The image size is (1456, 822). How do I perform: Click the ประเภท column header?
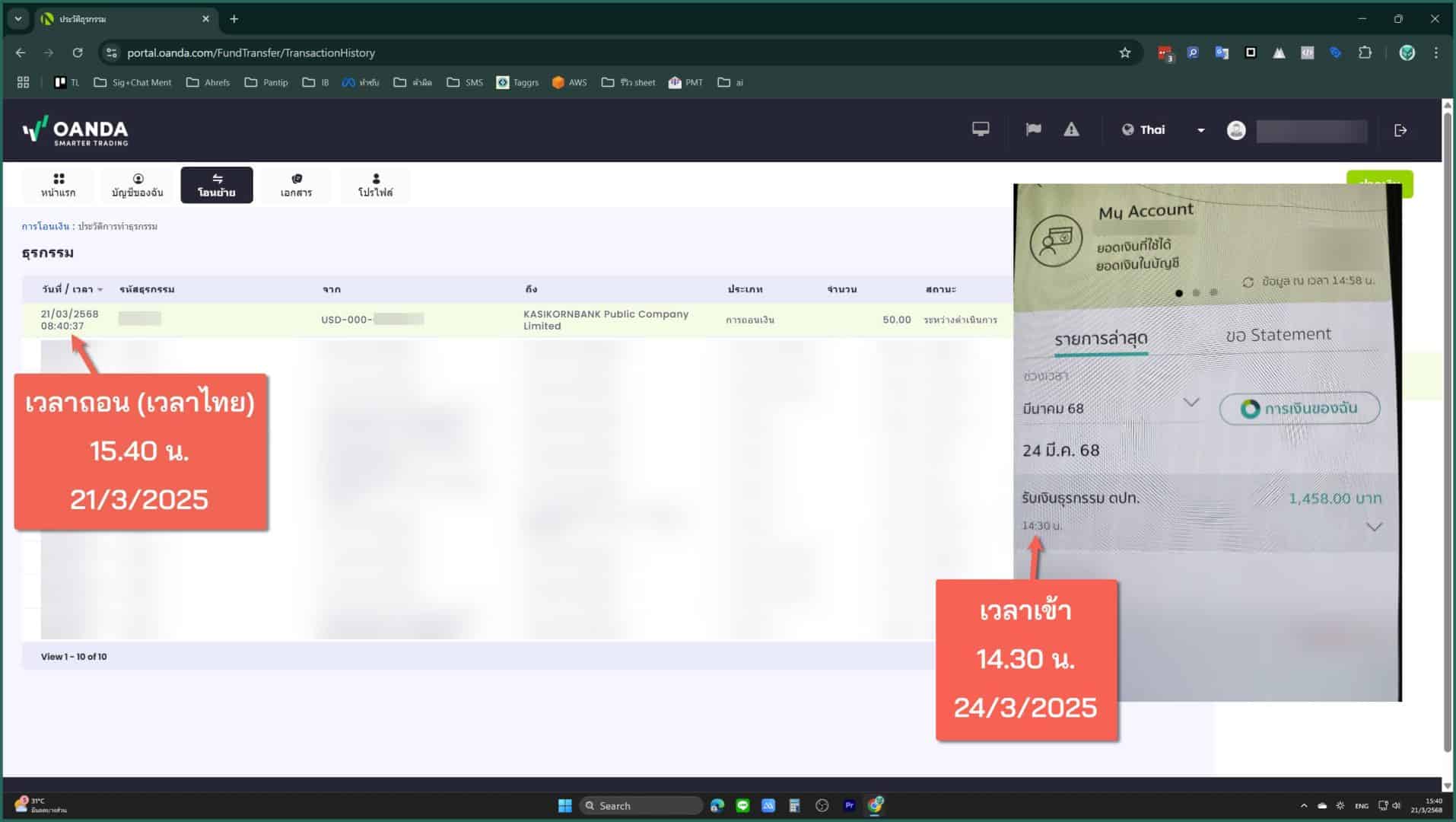click(745, 289)
